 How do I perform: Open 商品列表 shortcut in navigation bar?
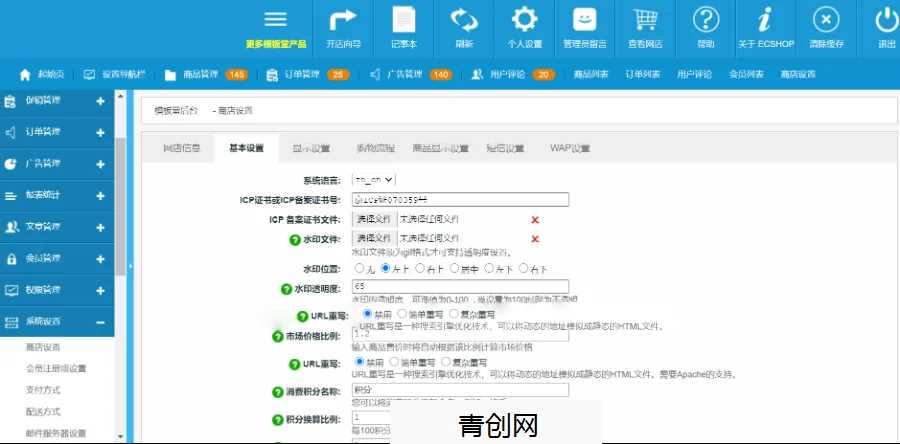[591, 75]
